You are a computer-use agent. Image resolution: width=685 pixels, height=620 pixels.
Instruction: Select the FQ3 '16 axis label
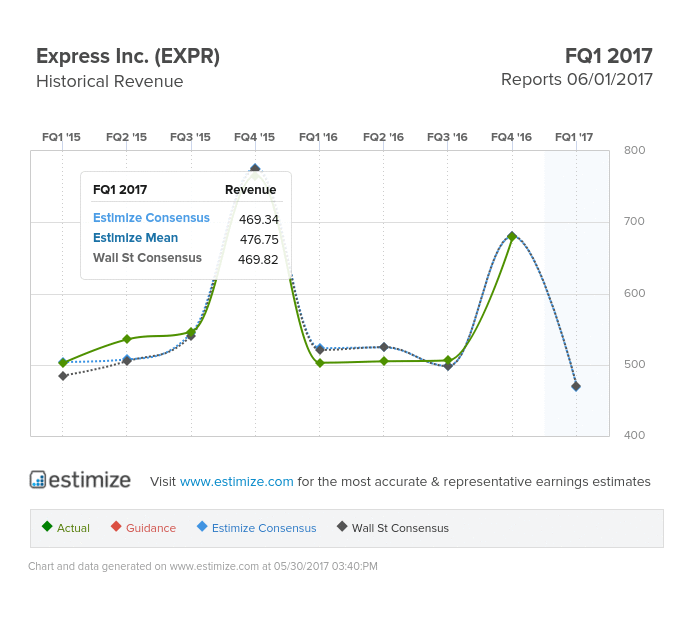pos(447,137)
